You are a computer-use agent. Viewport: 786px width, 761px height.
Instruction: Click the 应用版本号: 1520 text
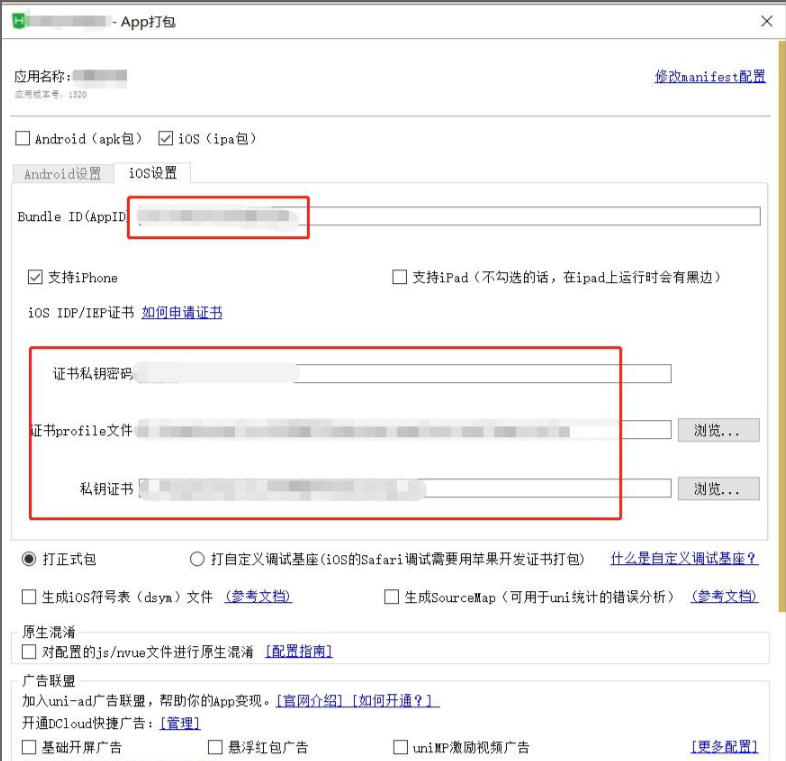click(51, 94)
